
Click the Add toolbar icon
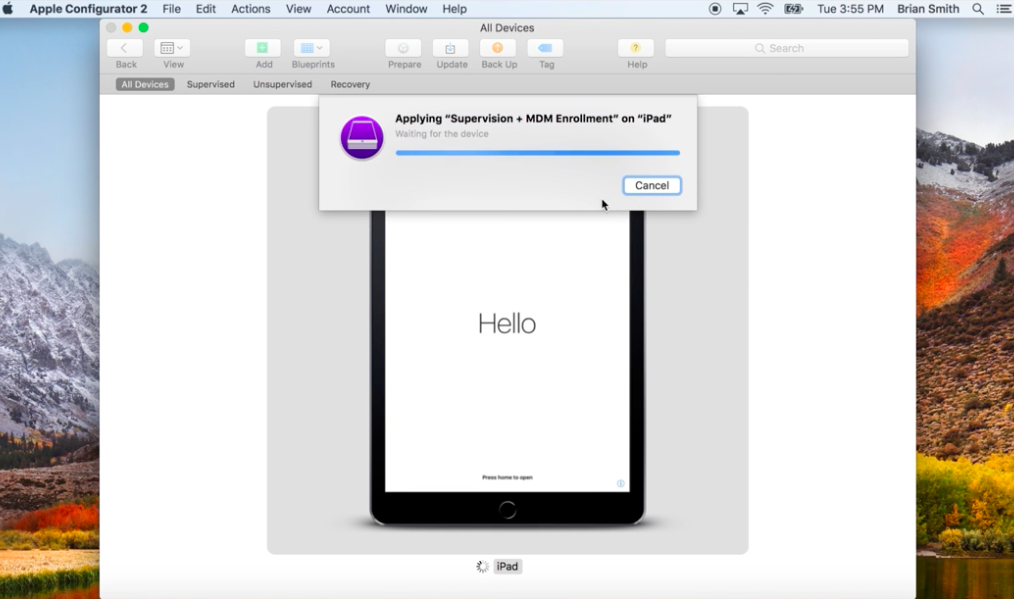click(x=263, y=48)
